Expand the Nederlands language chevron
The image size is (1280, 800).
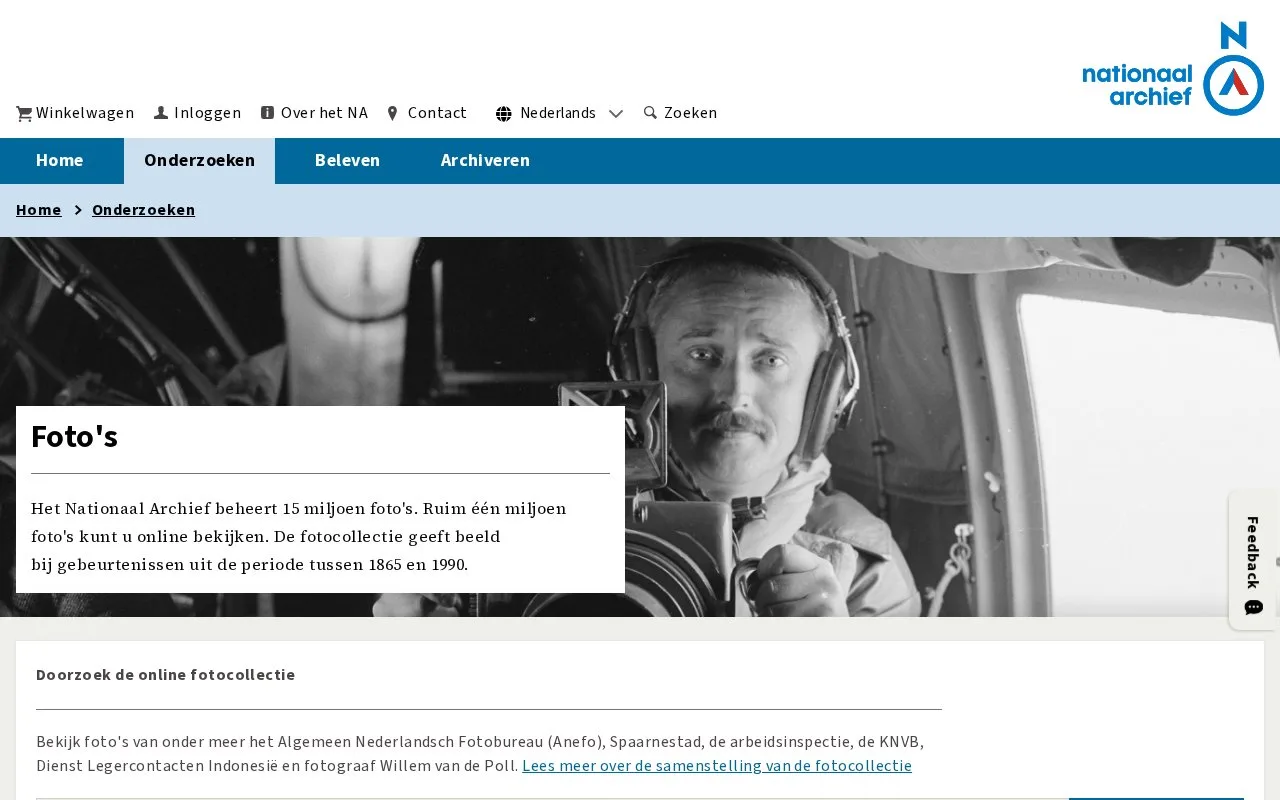(616, 114)
